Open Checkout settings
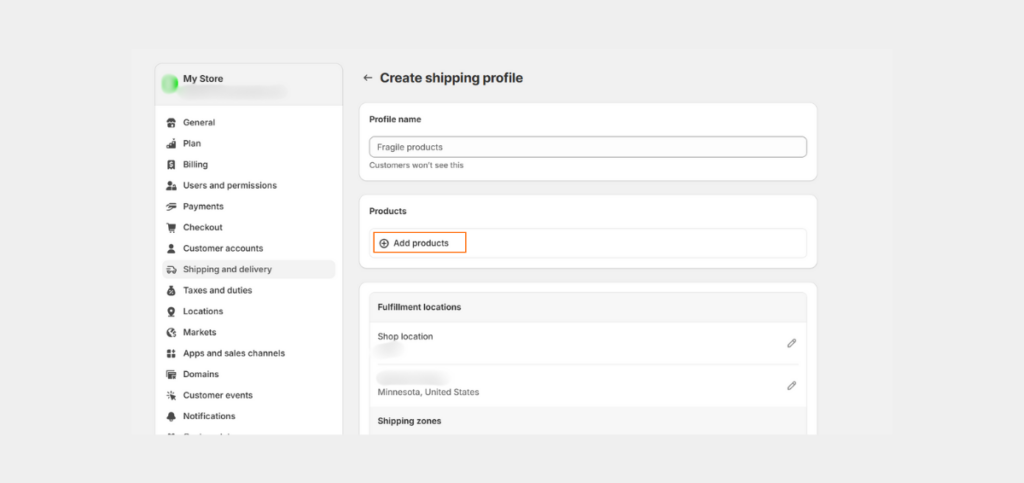 point(248,227)
